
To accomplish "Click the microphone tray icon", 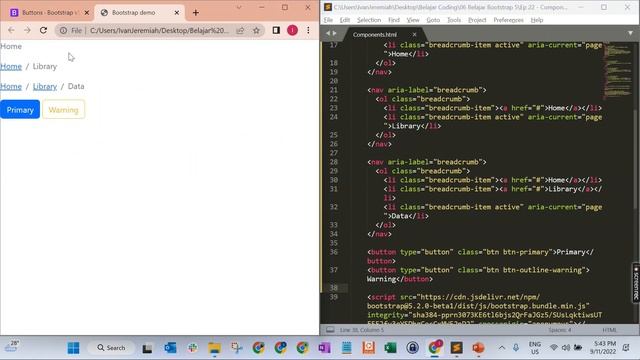I will 516,348.
